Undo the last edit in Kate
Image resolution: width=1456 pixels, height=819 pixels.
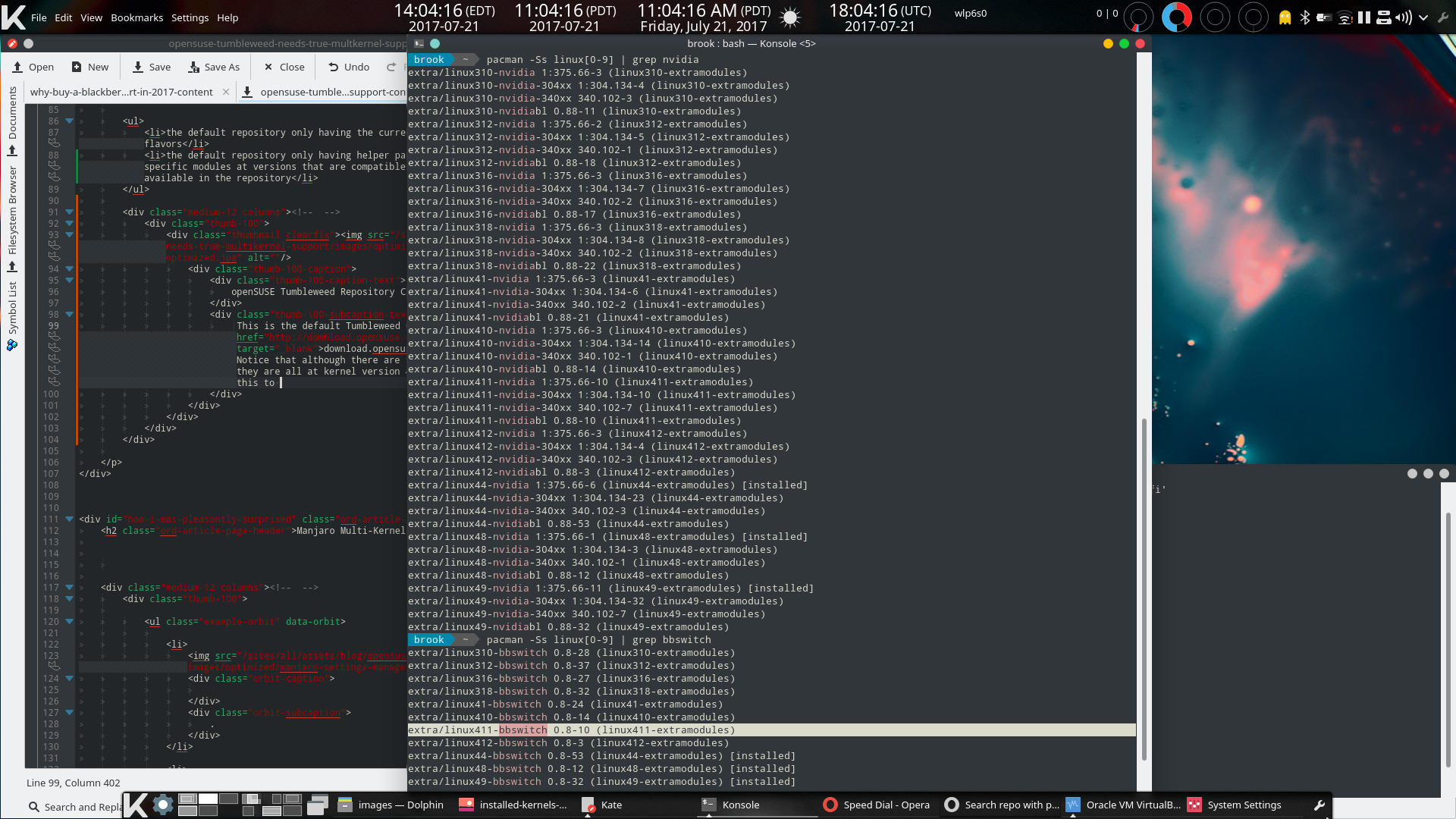[x=349, y=67]
